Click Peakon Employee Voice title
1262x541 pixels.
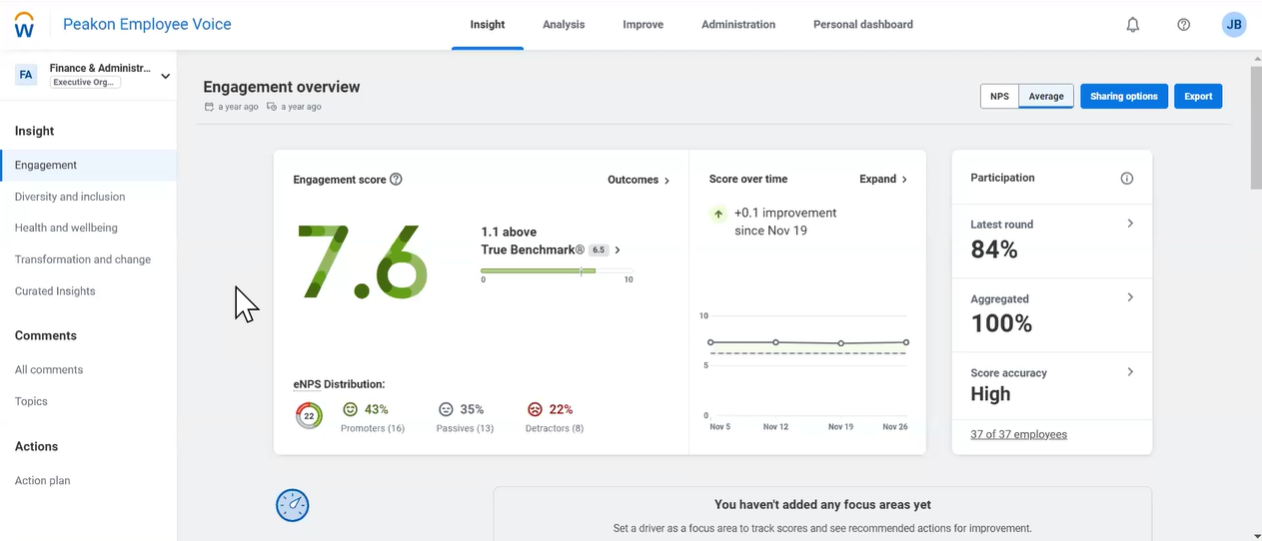(147, 25)
